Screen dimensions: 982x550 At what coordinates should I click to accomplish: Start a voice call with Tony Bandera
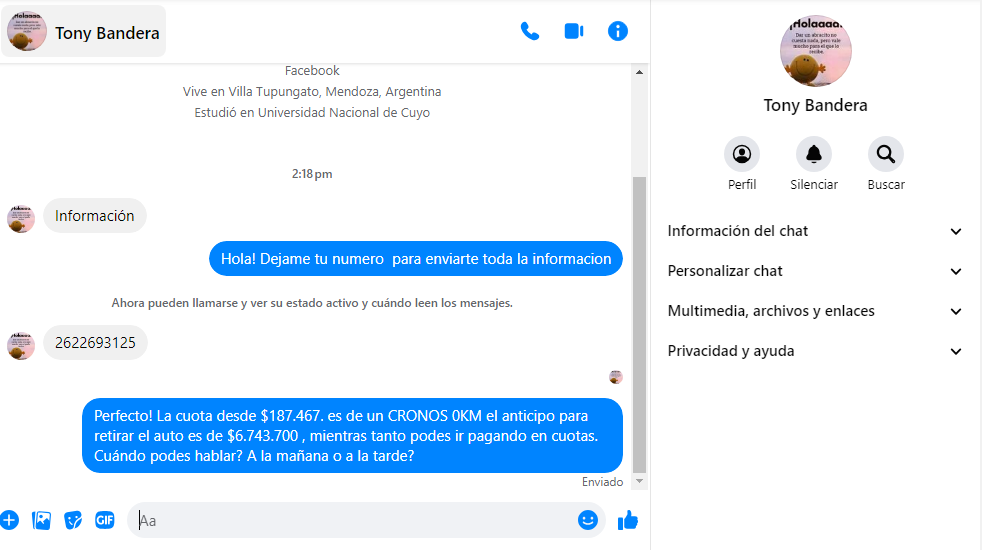coord(530,31)
